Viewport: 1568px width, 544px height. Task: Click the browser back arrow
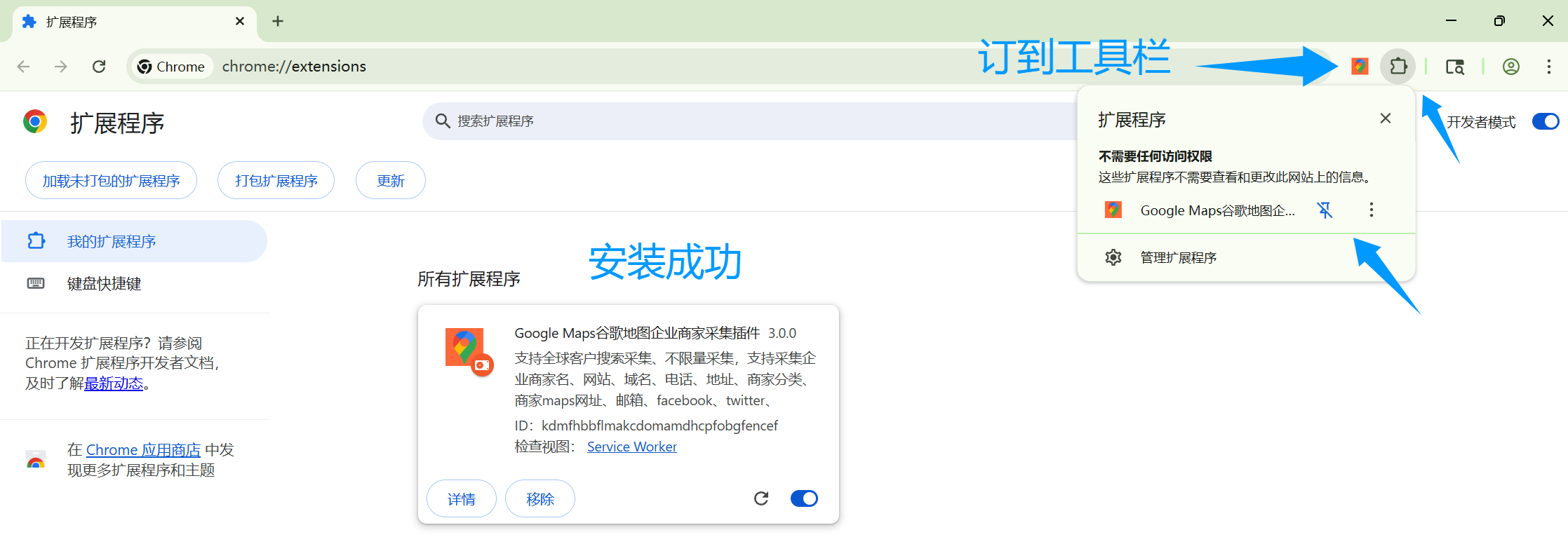pyautogui.click(x=23, y=67)
